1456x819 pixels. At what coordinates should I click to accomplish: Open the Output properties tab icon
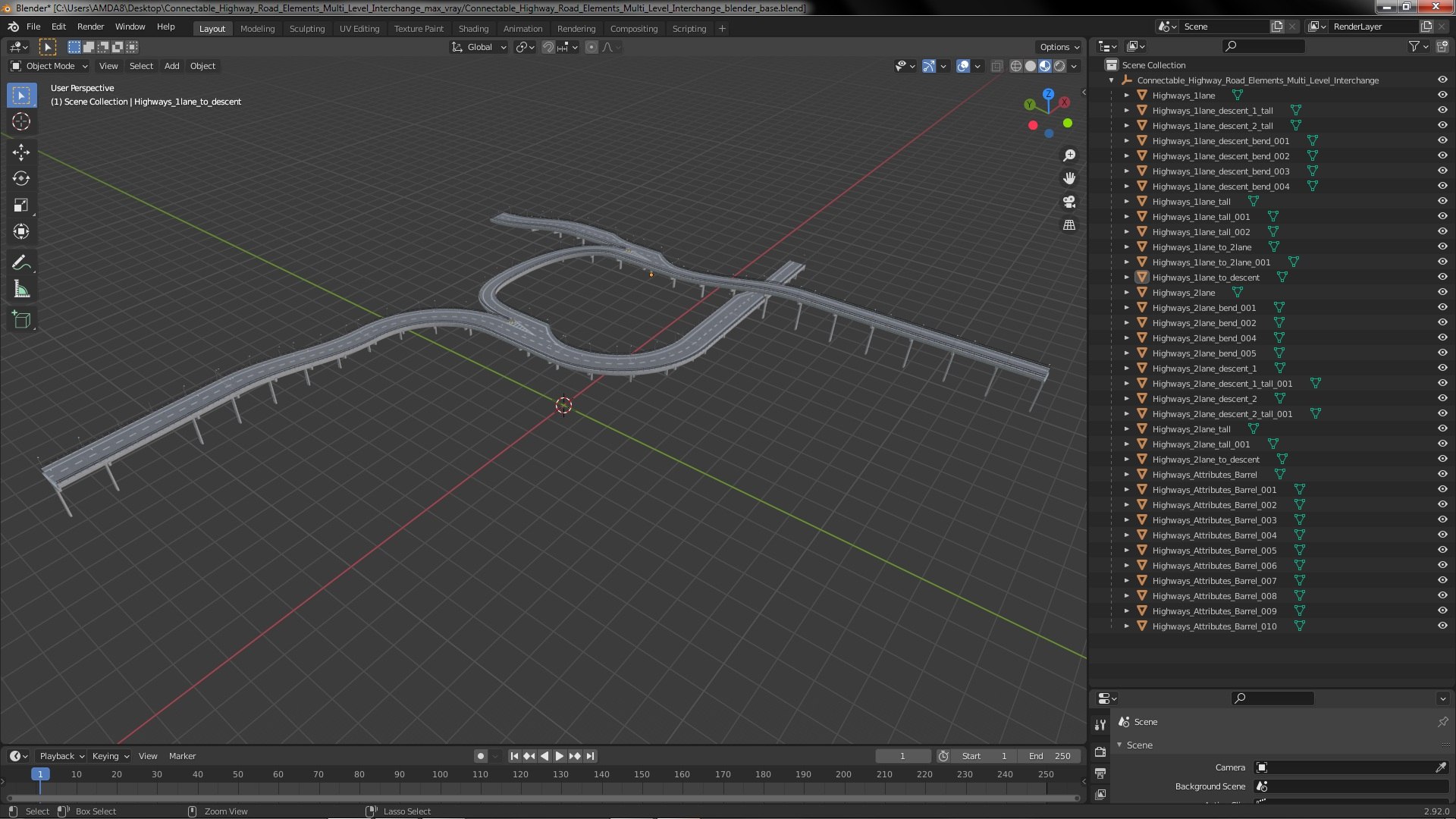pyautogui.click(x=1100, y=773)
